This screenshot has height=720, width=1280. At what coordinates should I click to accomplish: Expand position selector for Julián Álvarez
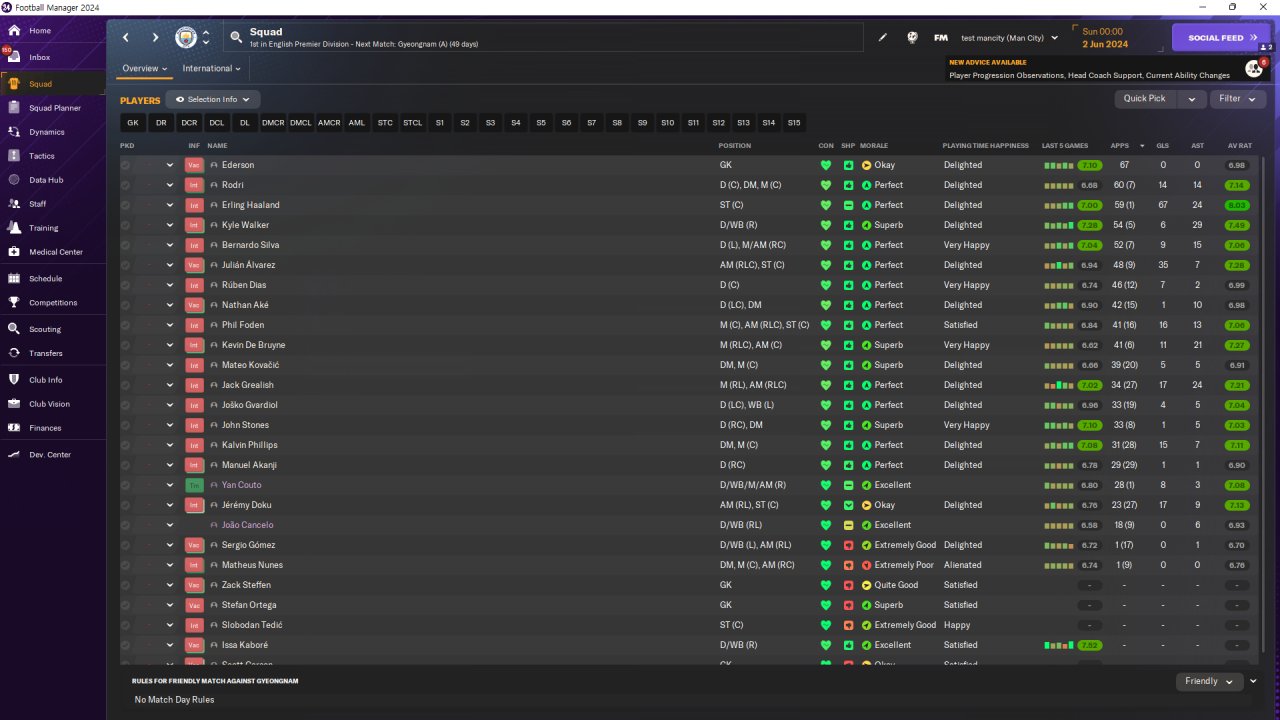coord(170,265)
